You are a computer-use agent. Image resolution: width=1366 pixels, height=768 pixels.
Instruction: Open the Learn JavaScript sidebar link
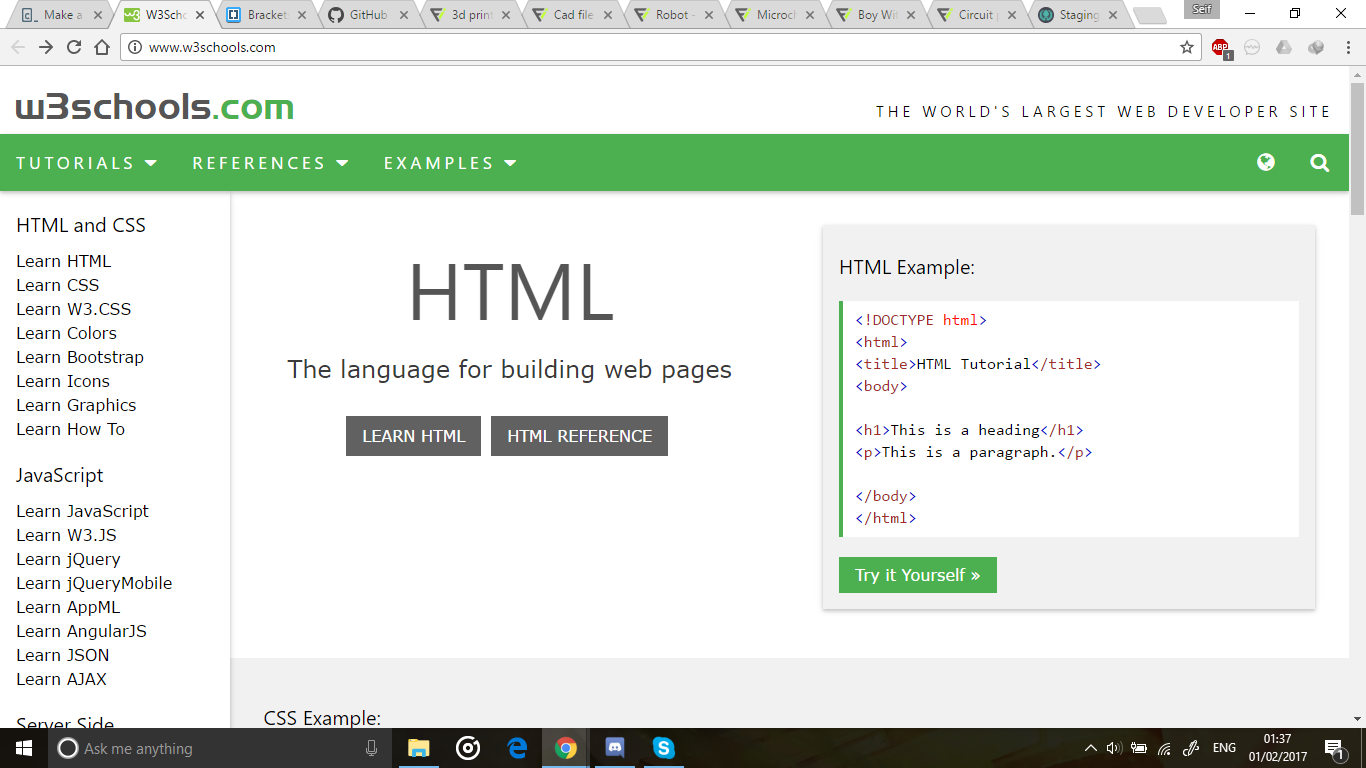pos(82,511)
